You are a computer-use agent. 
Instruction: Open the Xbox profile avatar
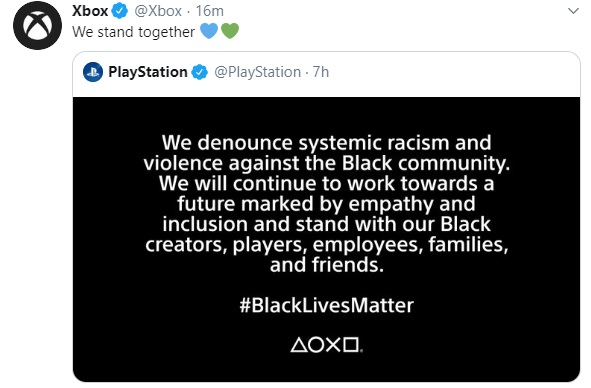click(37, 25)
